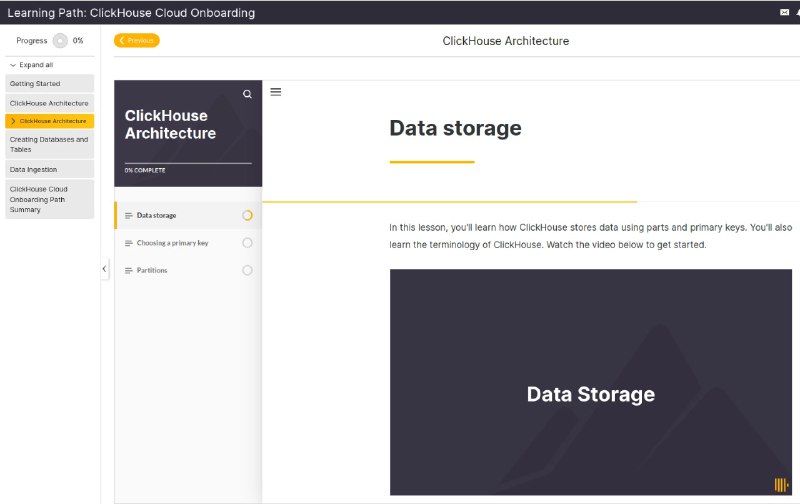Select the Data storage lesson
Screen dimensions: 800x504
point(188,215)
